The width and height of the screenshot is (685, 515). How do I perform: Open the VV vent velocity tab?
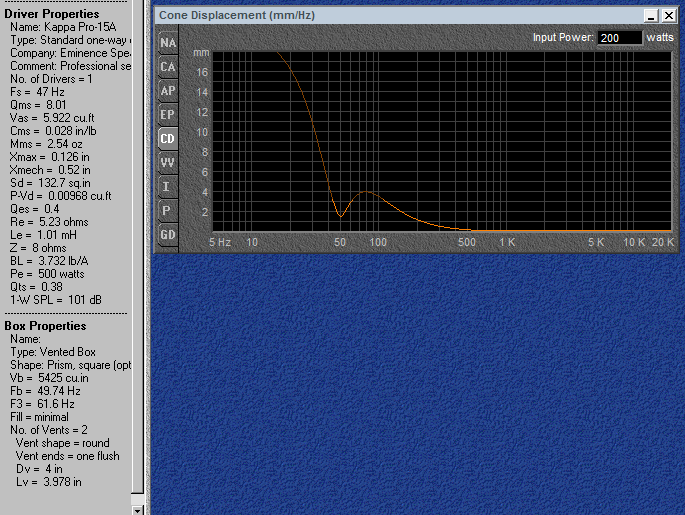(168, 163)
